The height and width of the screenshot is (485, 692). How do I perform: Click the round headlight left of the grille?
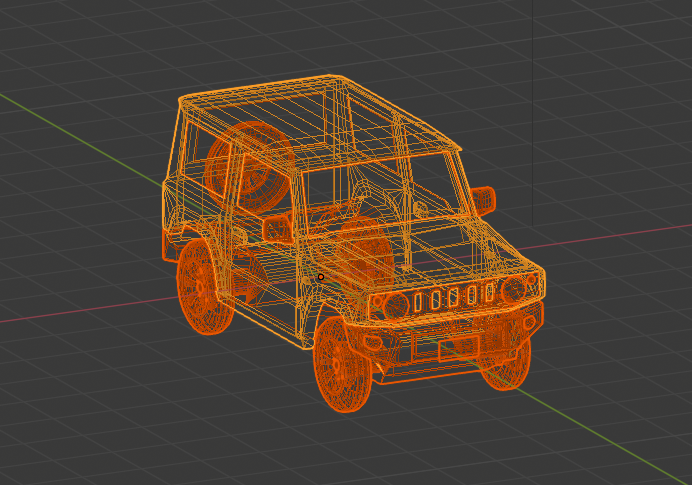point(395,305)
